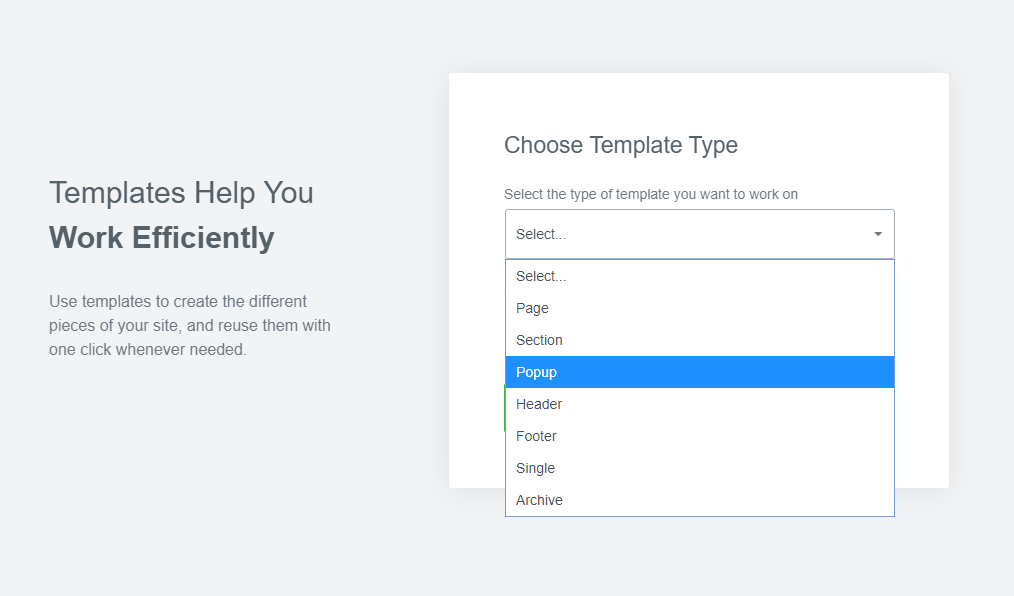Screen dimensions: 1014x596
Task: Pick Footer from the dropdown list
Action: (x=700, y=436)
